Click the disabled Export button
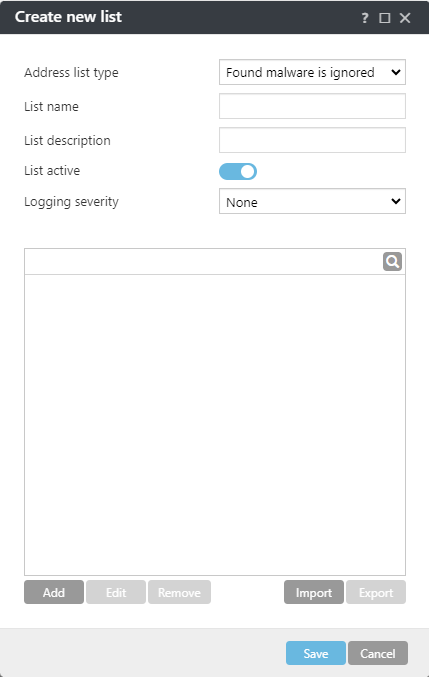This screenshot has height=677, width=429. pos(376,592)
